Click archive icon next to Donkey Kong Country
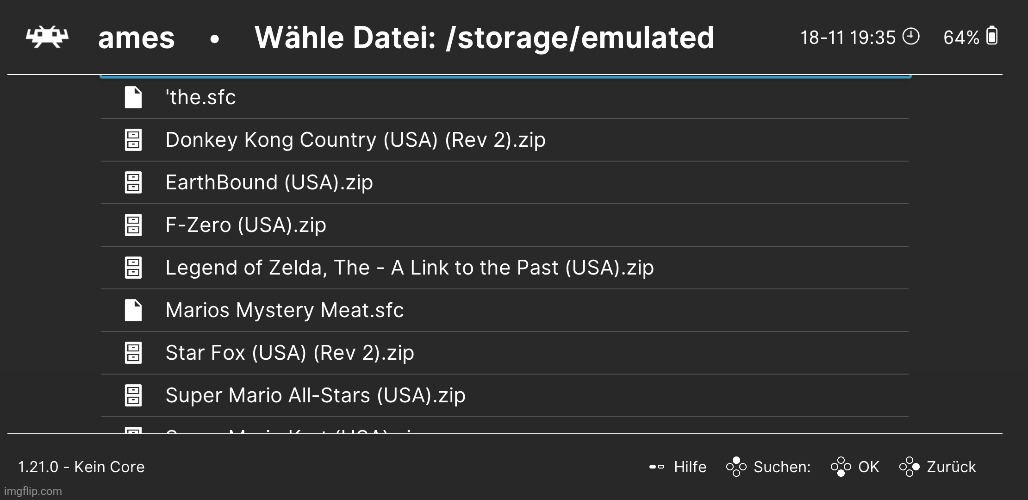The image size is (1028, 500). tap(133, 140)
